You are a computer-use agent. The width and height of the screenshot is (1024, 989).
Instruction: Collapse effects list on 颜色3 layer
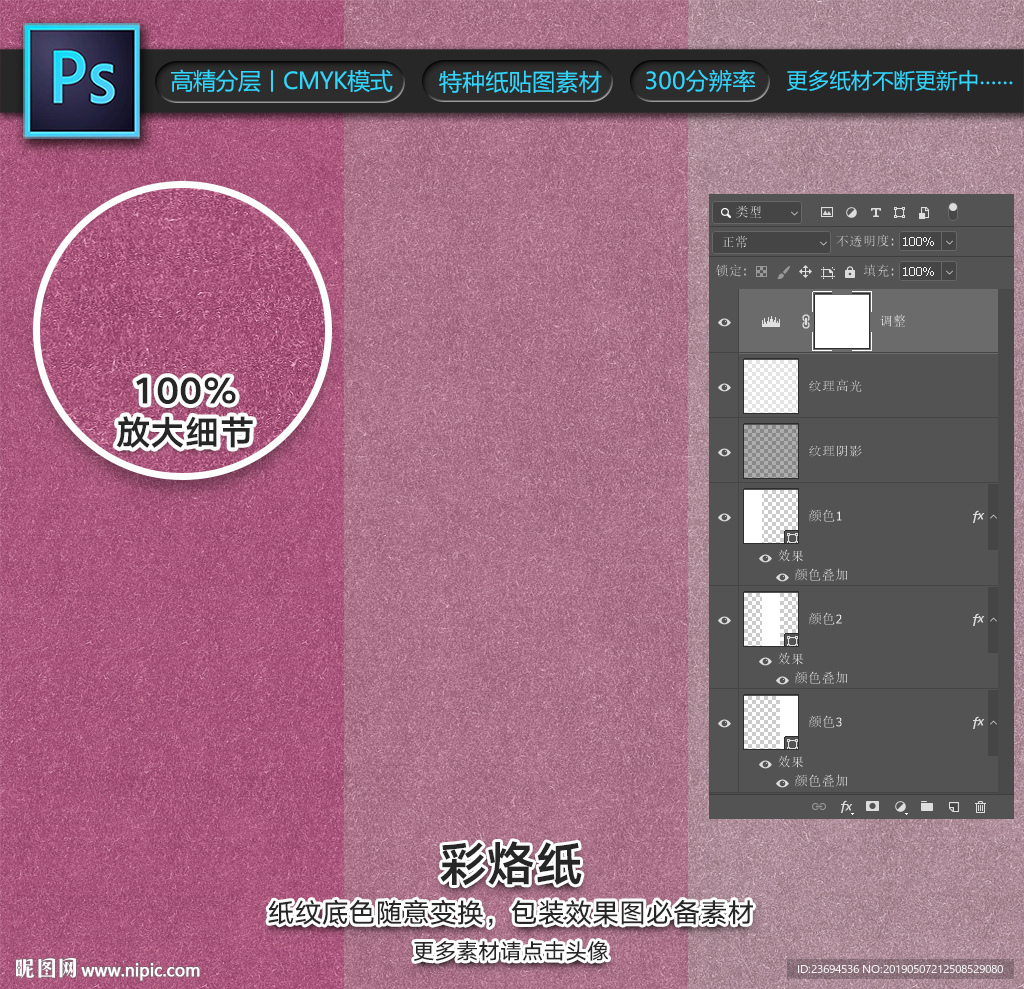[x=993, y=722]
